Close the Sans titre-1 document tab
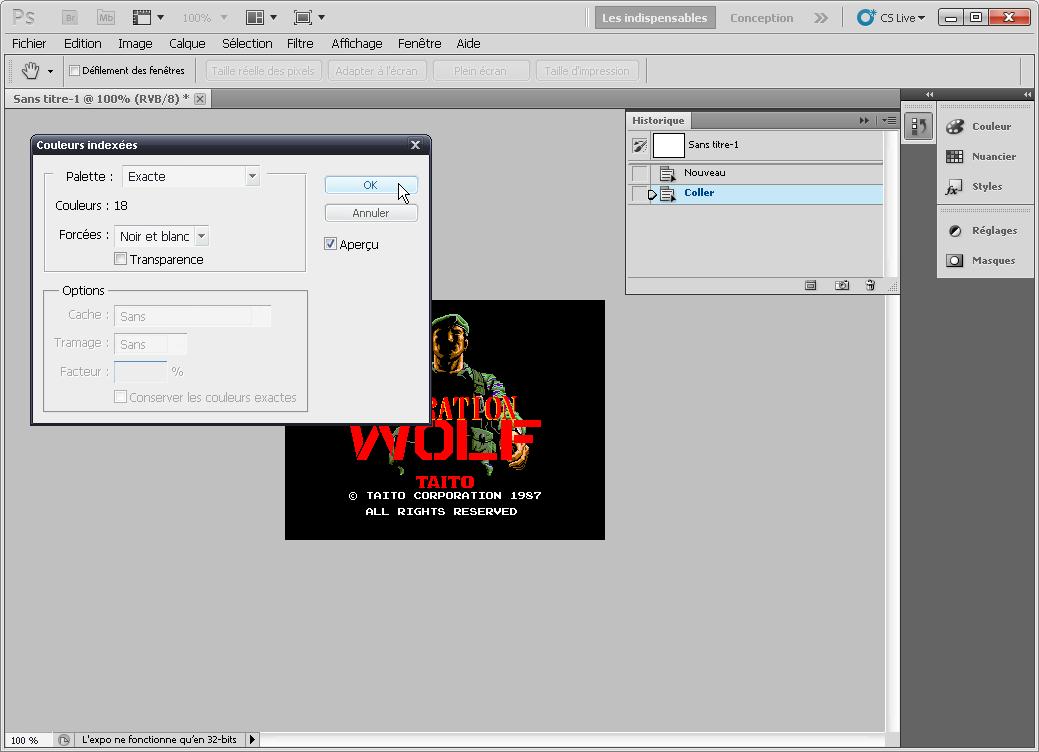 point(199,99)
